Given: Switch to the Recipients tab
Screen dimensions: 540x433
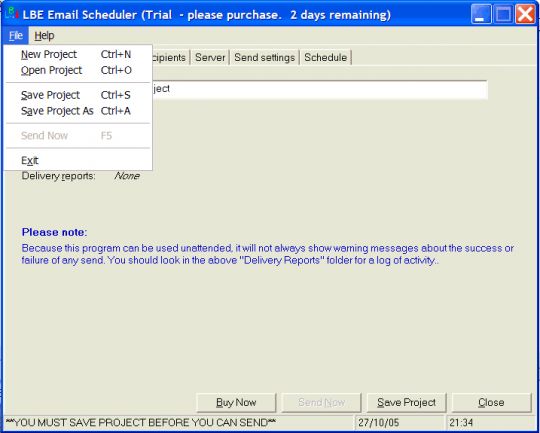Looking at the screenshot, I should [170, 58].
